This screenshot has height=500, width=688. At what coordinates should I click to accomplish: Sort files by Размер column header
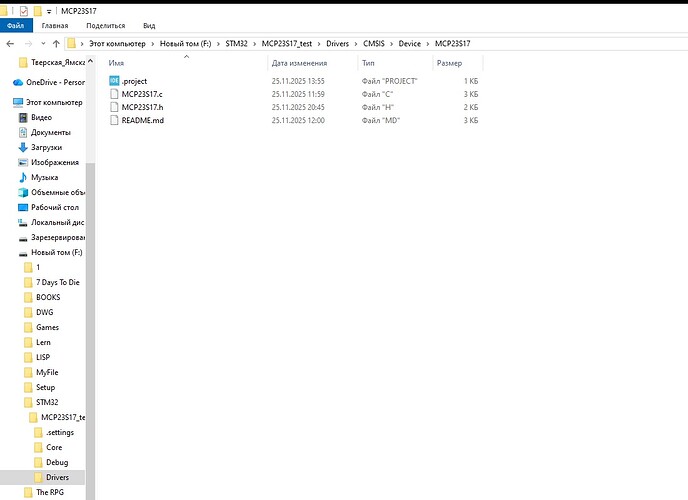[449, 63]
